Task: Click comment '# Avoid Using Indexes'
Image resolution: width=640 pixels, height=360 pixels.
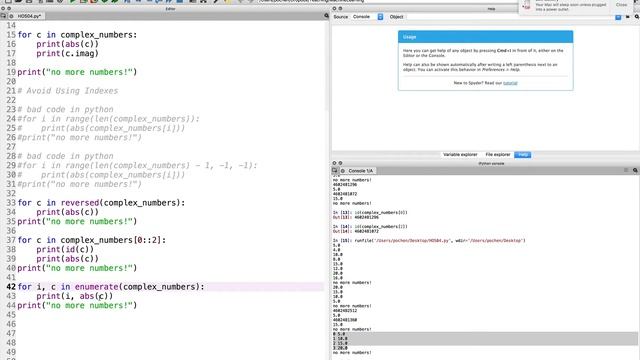Action: [x=68, y=91]
